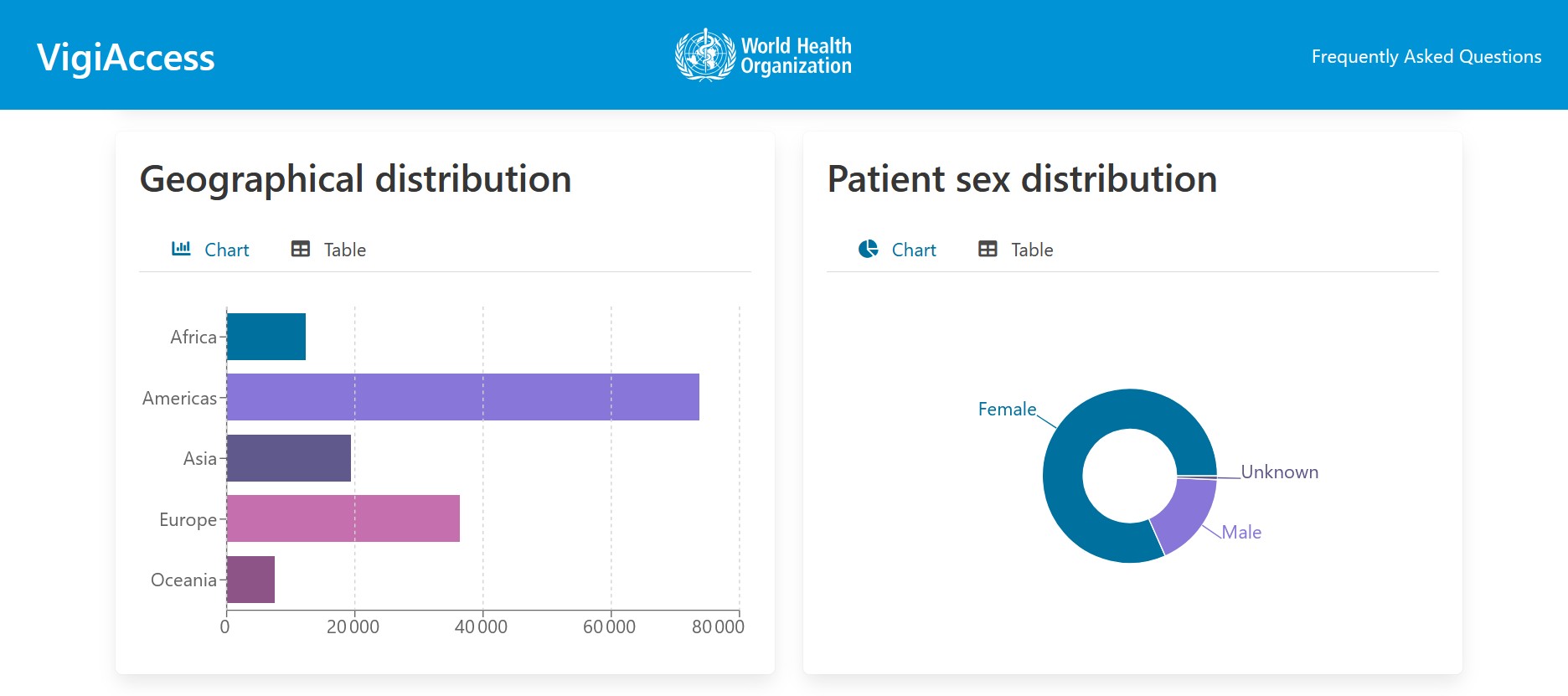Viewport: 1568px width, 696px height.
Task: Click the Male label beside the donut
Action: click(x=1241, y=533)
